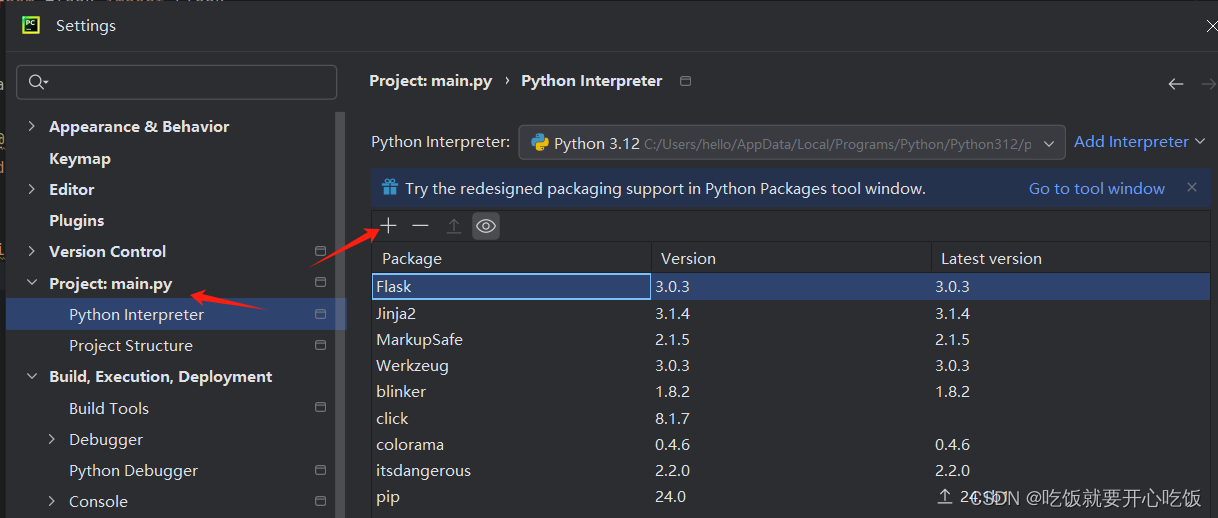Open the Add Interpreter dropdown
Screen dimensions: 1218x518
tap(1139, 142)
